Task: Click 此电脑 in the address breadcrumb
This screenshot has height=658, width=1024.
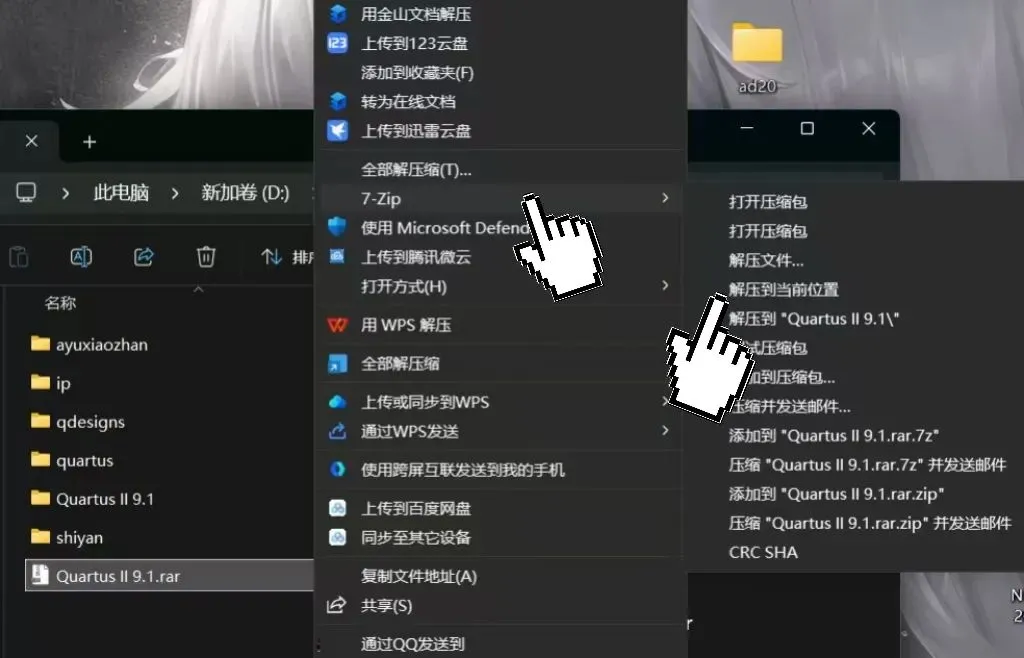Action: point(121,193)
